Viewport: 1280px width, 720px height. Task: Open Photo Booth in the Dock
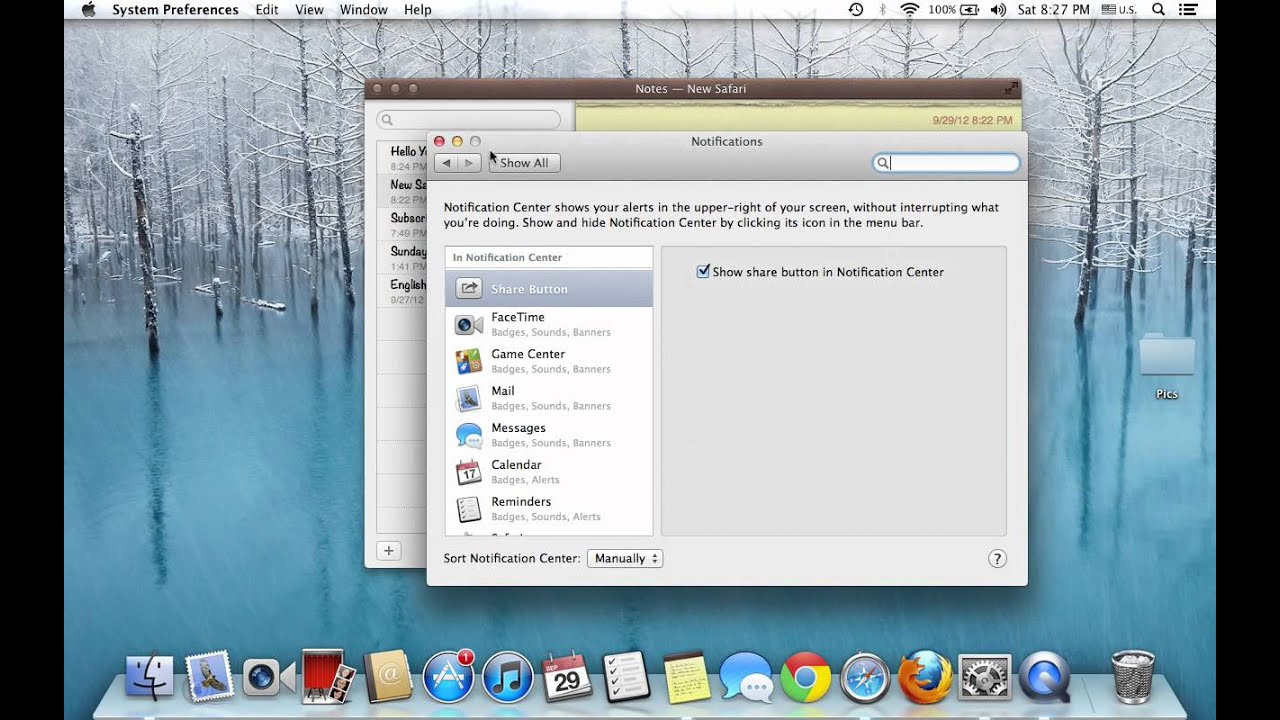click(329, 677)
